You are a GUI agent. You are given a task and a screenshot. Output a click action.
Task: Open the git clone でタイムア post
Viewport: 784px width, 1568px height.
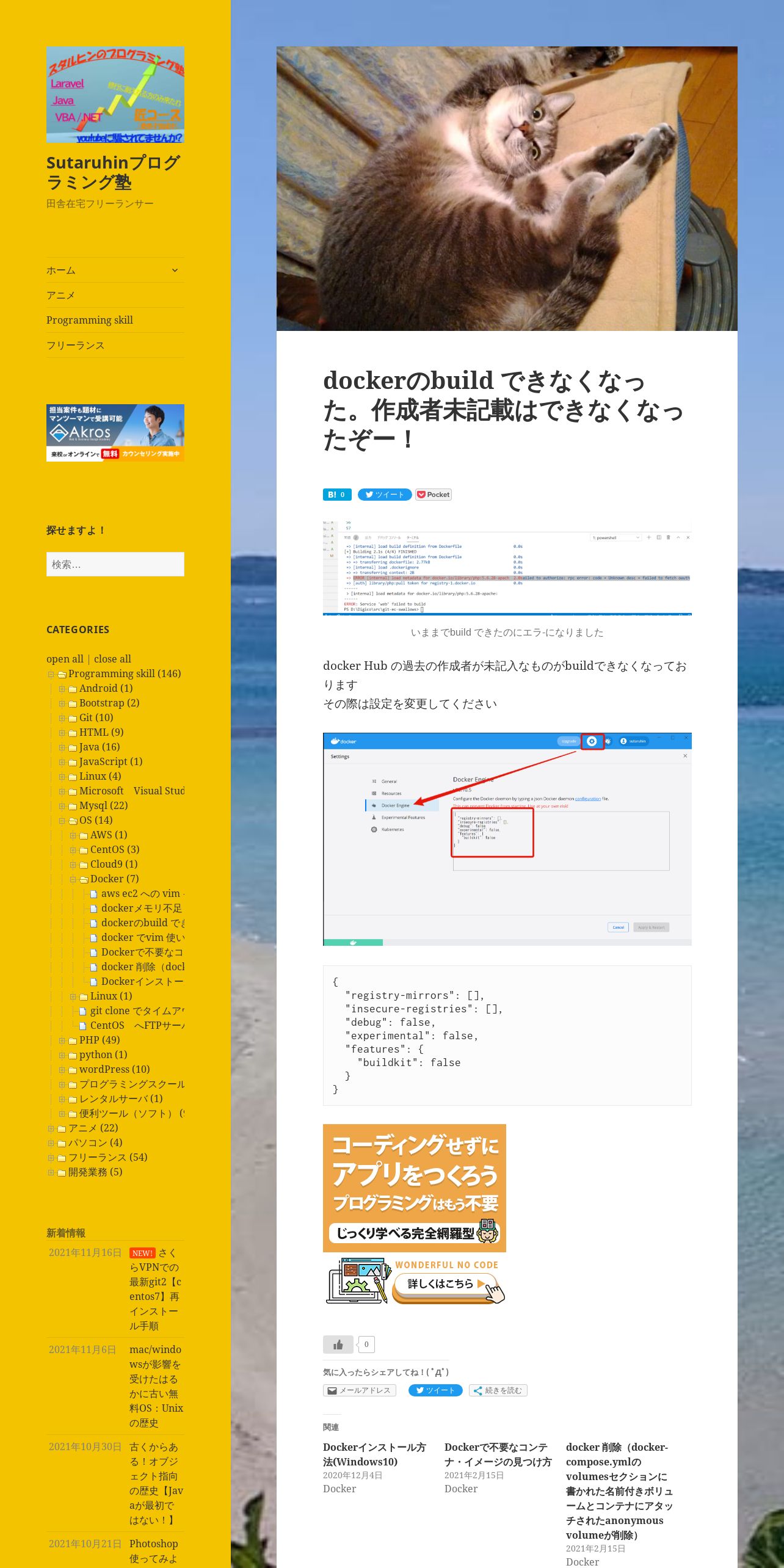[x=137, y=1011]
